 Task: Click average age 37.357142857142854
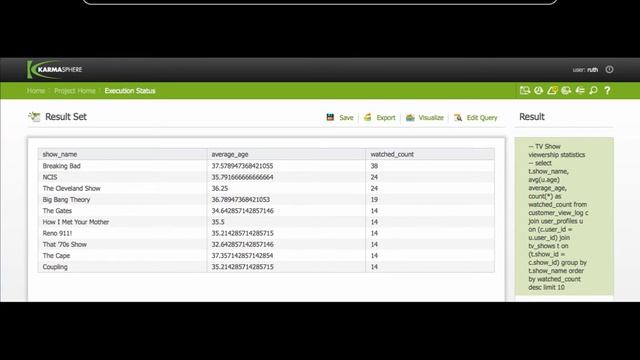coord(242,256)
